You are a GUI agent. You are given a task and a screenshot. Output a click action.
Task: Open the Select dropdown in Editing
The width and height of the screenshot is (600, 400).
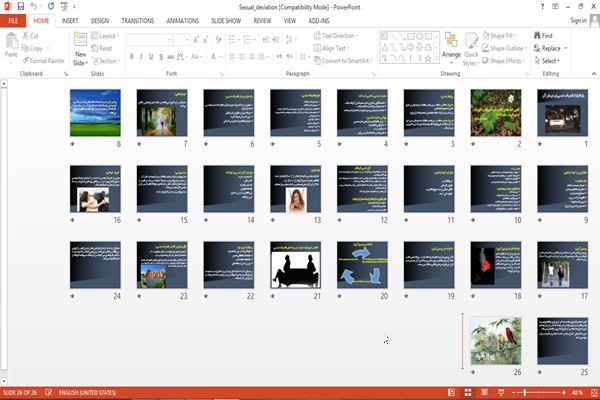coord(549,60)
